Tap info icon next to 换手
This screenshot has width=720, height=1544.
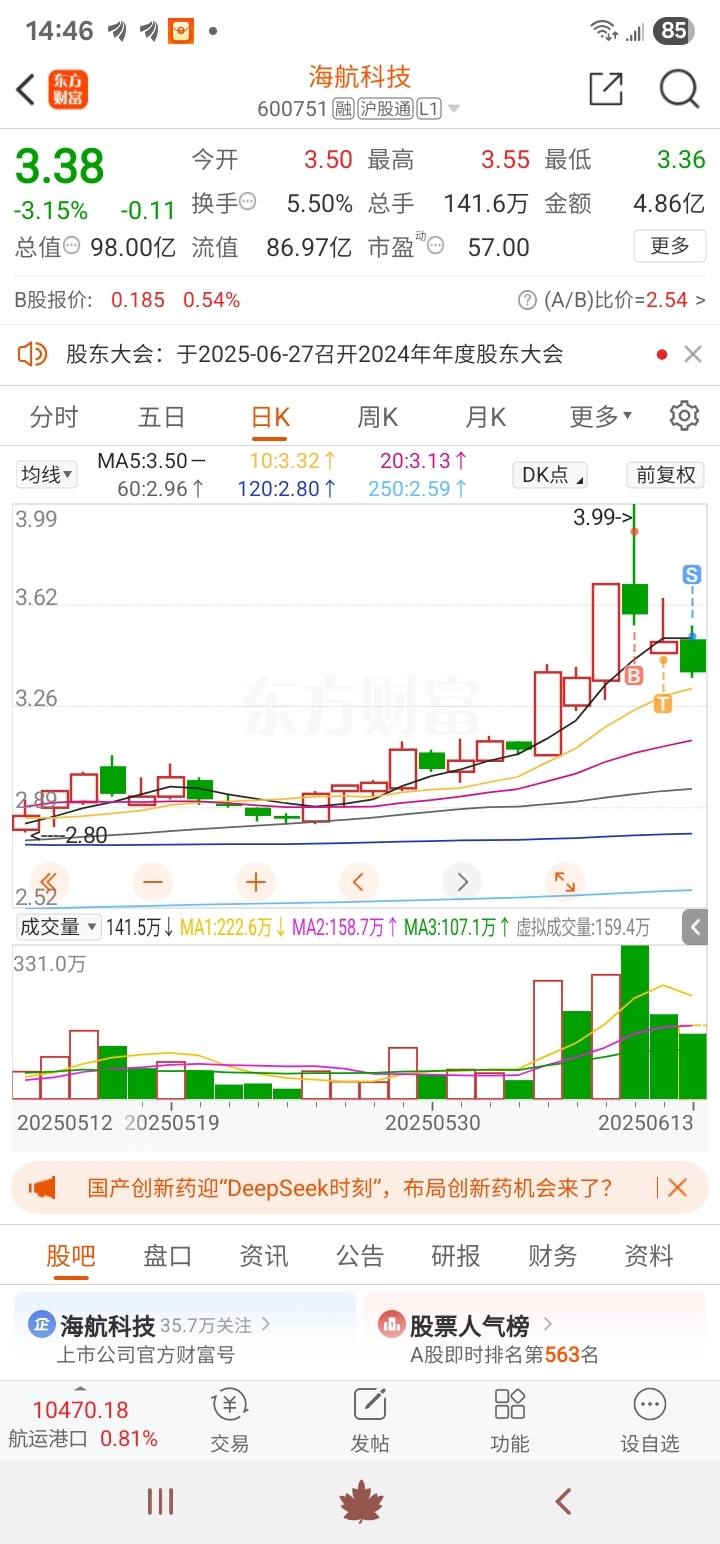(x=248, y=202)
